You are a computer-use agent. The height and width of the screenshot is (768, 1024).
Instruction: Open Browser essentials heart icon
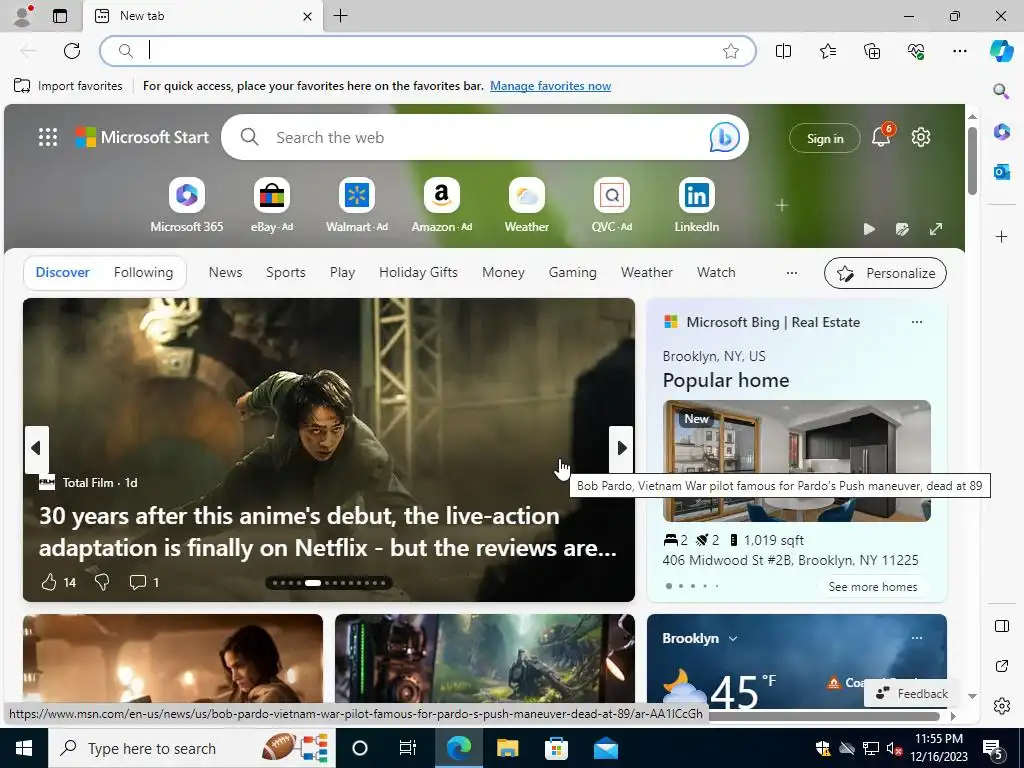click(916, 51)
